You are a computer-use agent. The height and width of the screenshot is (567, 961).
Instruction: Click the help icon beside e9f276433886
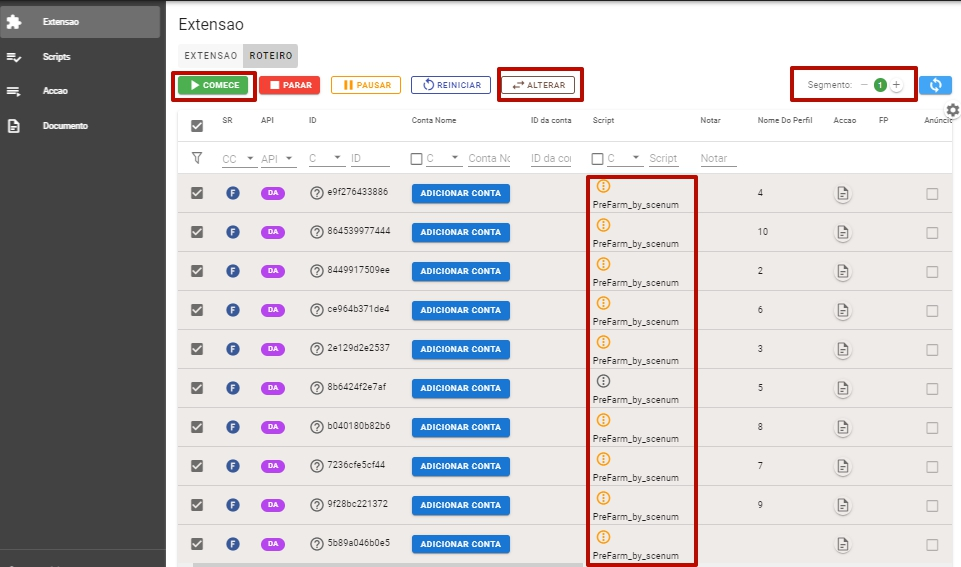coord(316,193)
